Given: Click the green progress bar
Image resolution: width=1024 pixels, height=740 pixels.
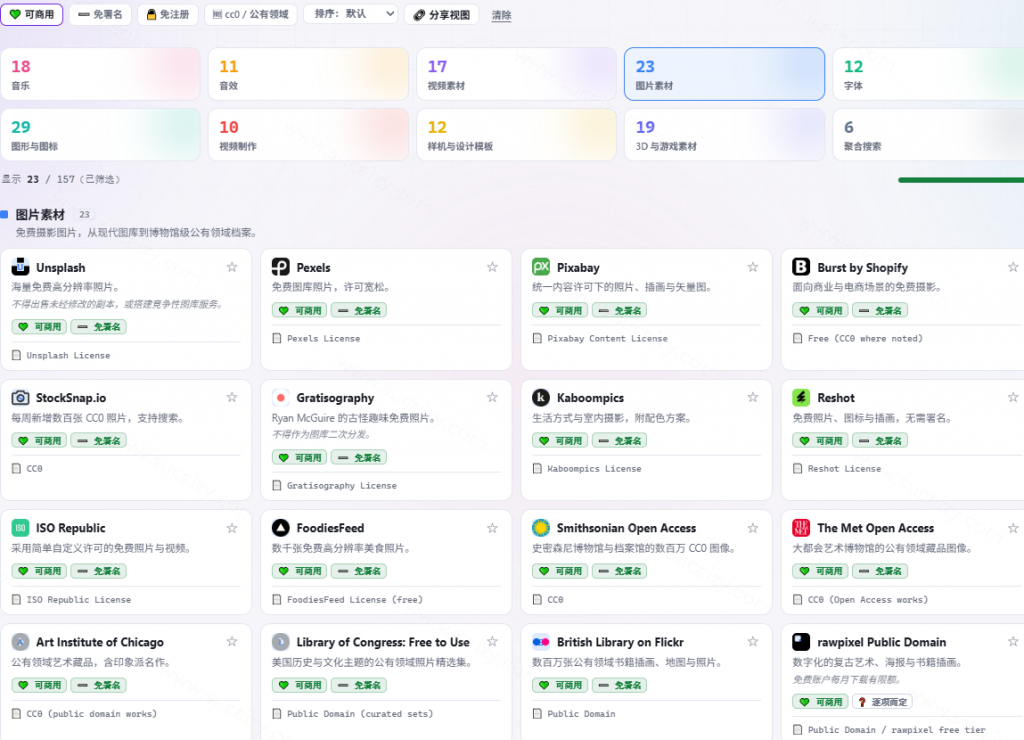Looking at the screenshot, I should point(961,180).
